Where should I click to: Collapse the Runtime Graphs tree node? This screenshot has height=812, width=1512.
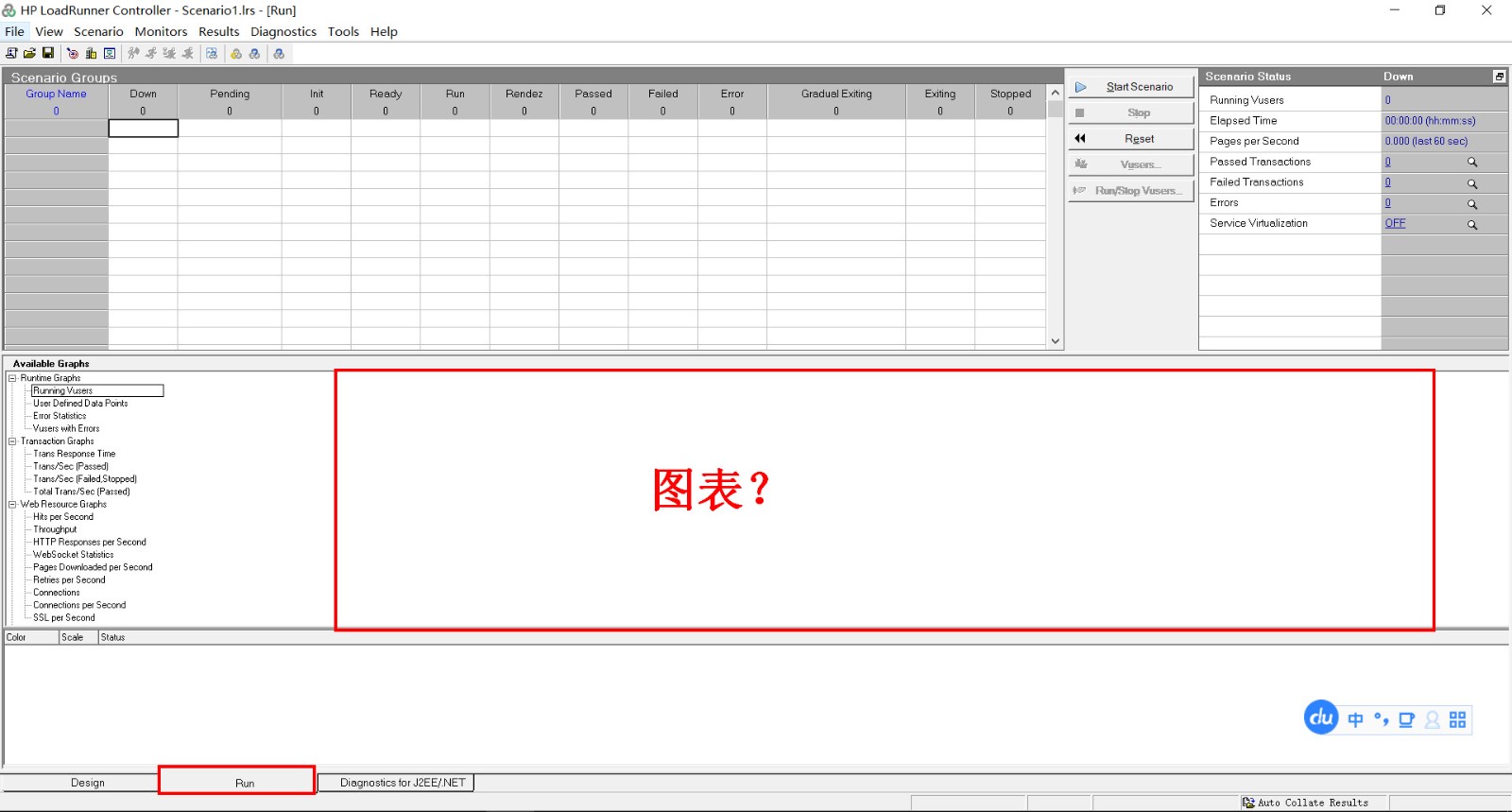pos(13,378)
